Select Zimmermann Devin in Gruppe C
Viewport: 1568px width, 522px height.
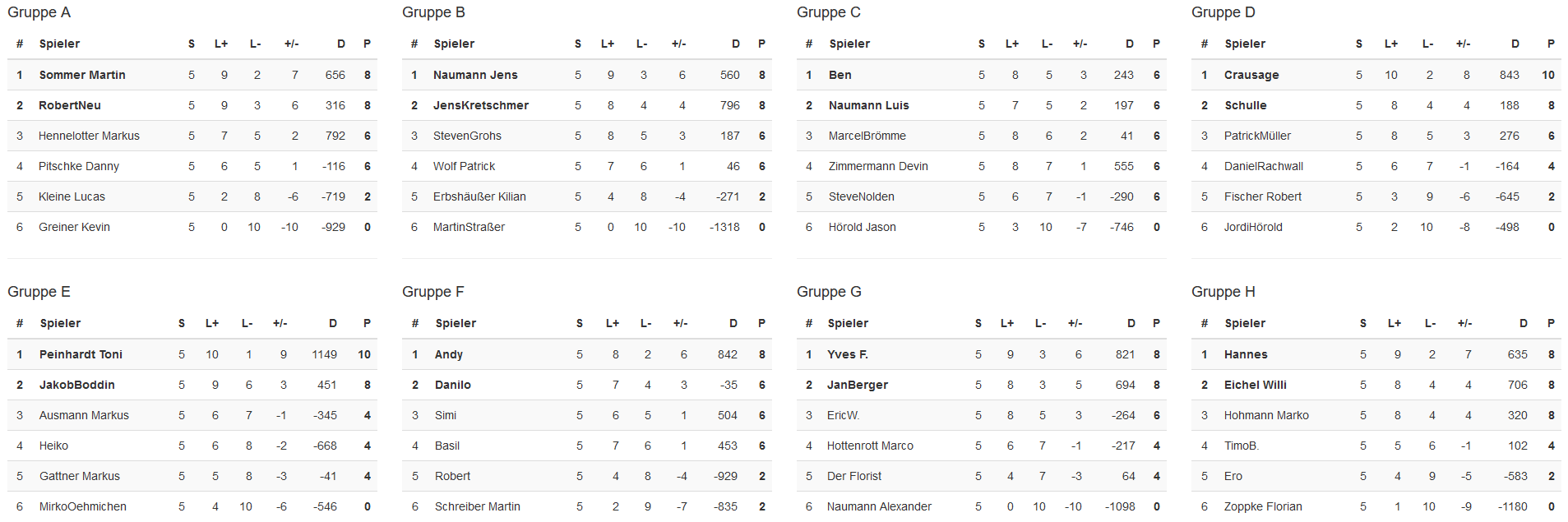(878, 166)
